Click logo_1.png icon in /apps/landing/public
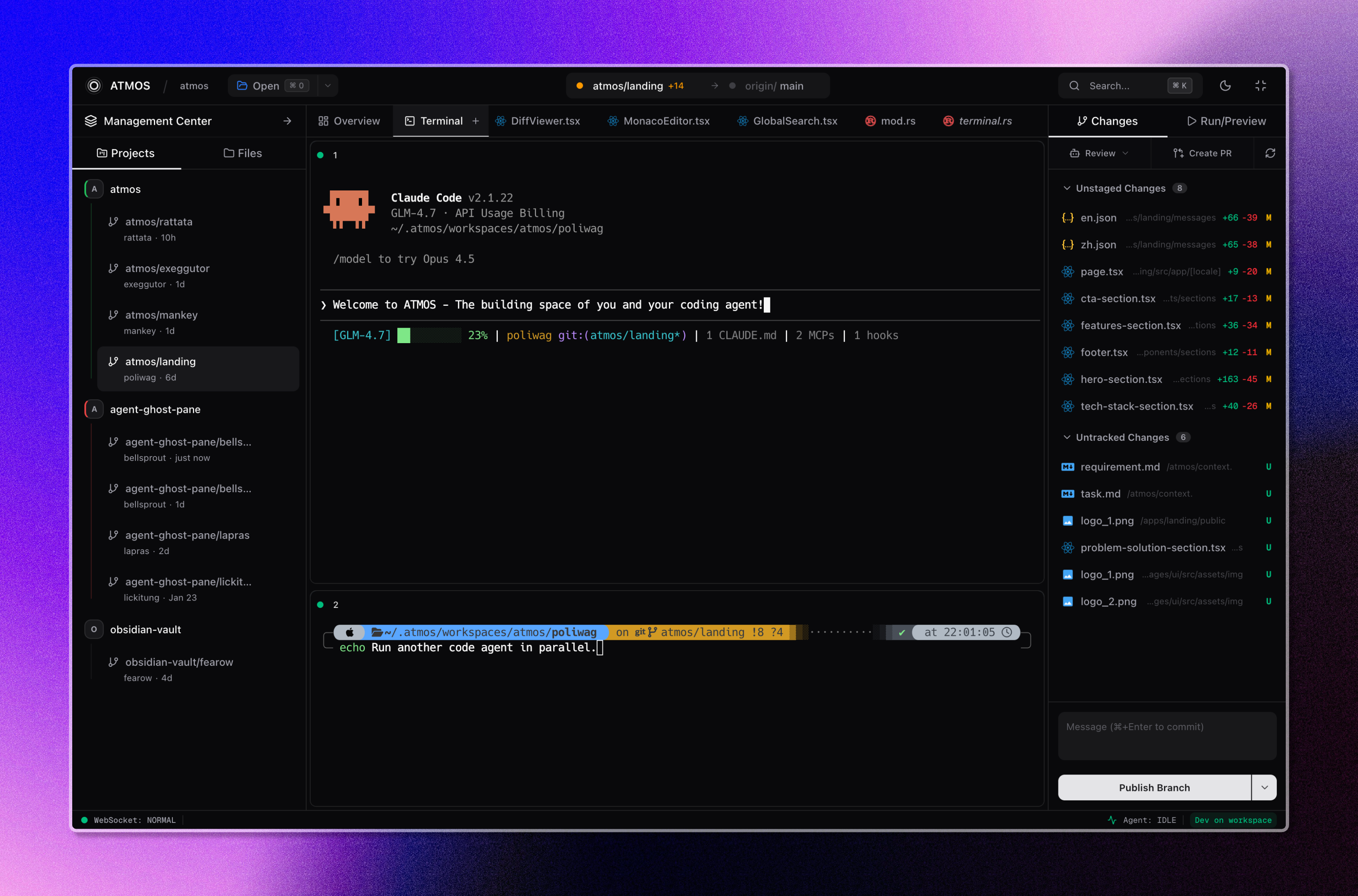Screen dimensions: 1358x896 click(x=1067, y=520)
